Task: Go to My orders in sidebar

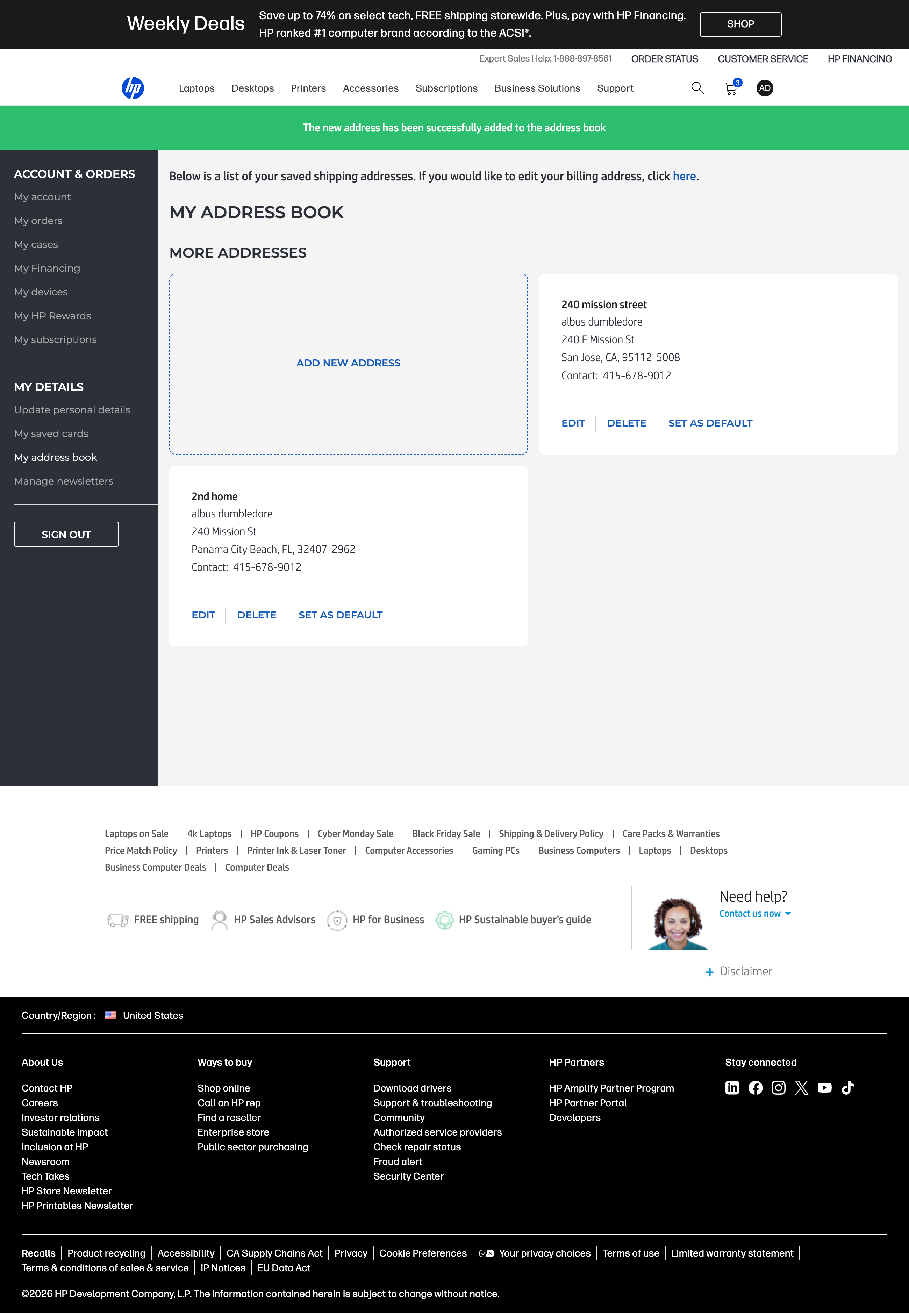Action: click(38, 220)
